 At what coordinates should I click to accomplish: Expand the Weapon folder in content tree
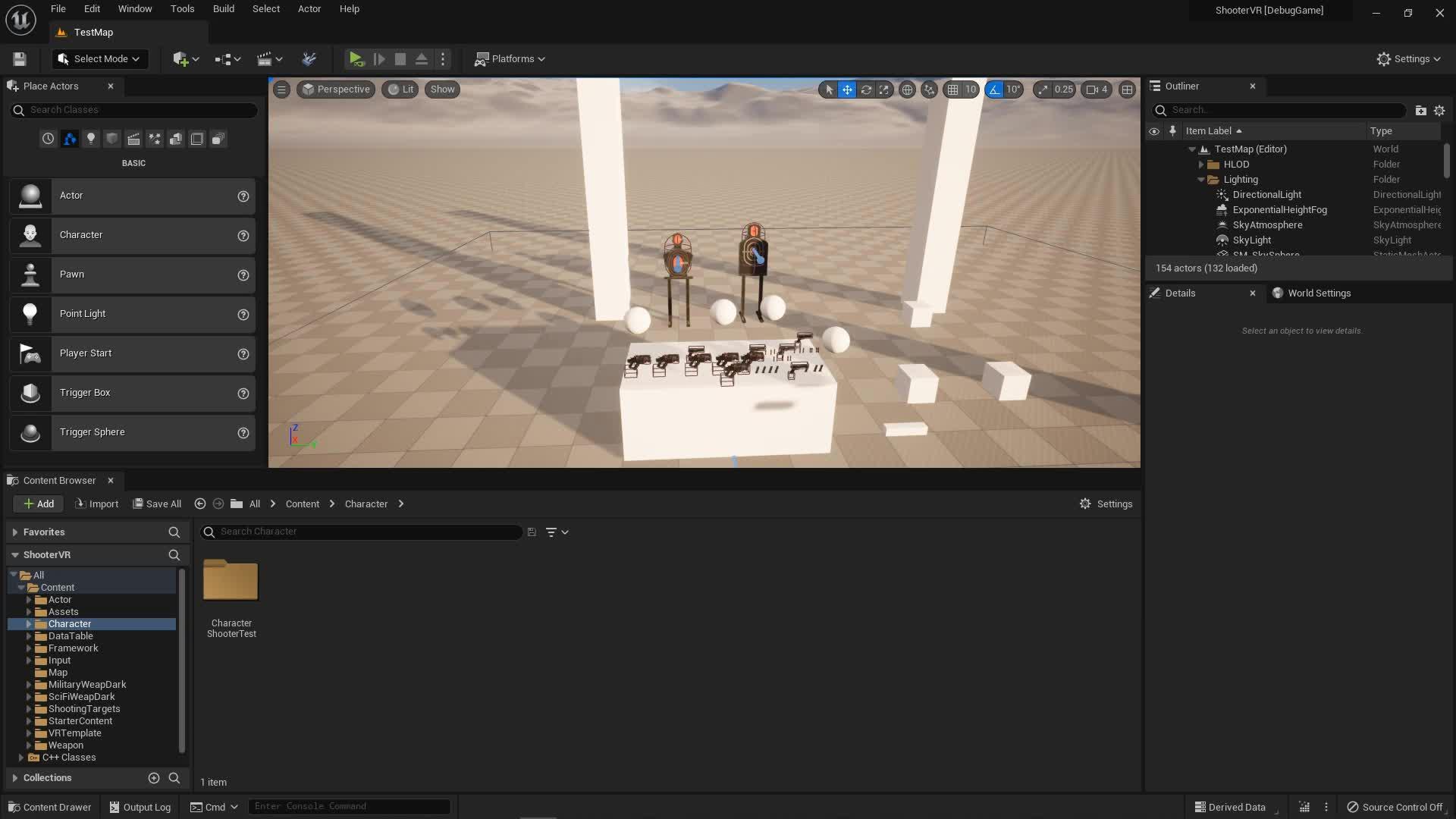(29, 745)
